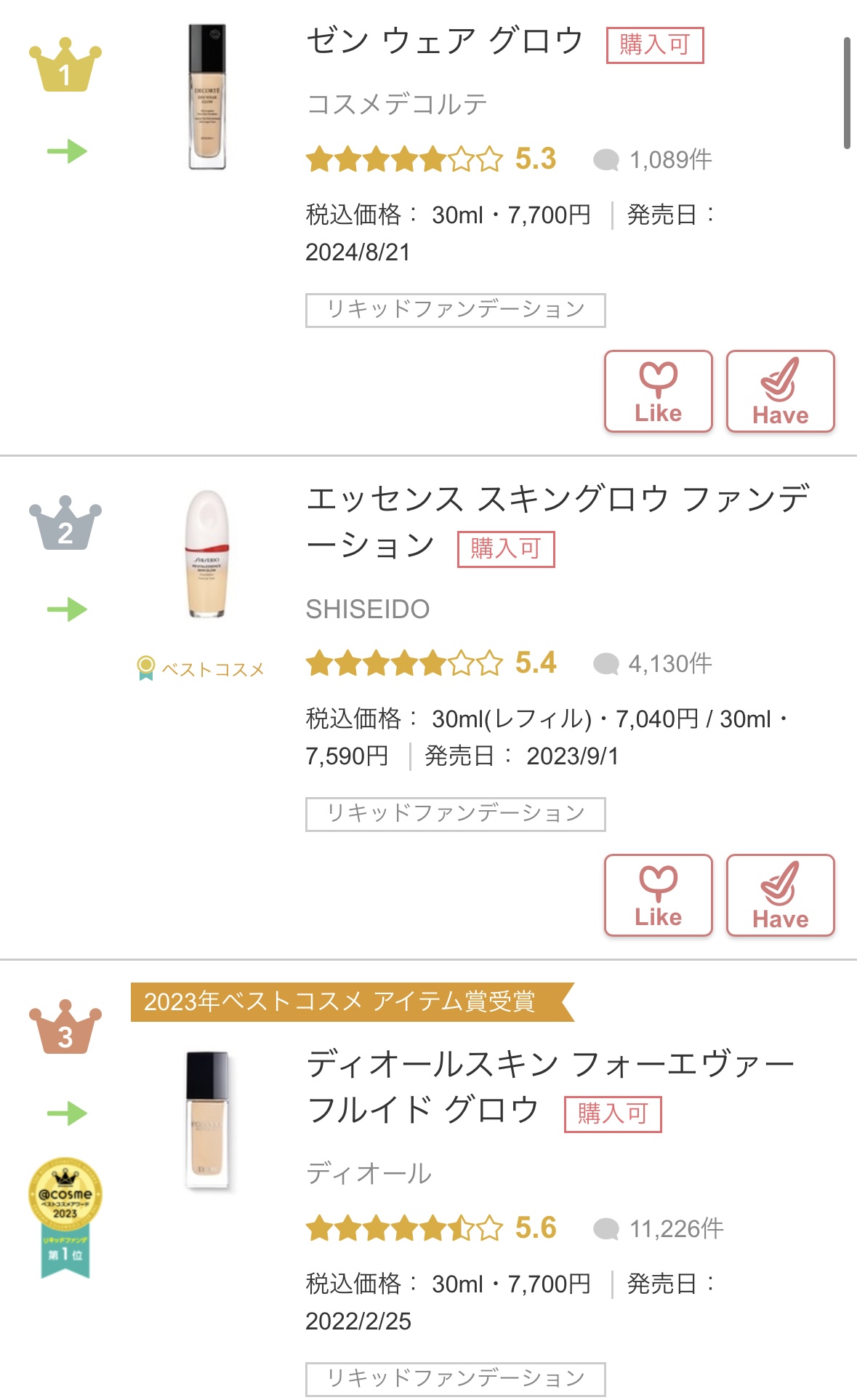The height and width of the screenshot is (1400, 857).
Task: Click the vertical scrollbar handle
Action: pyautogui.click(x=847, y=93)
